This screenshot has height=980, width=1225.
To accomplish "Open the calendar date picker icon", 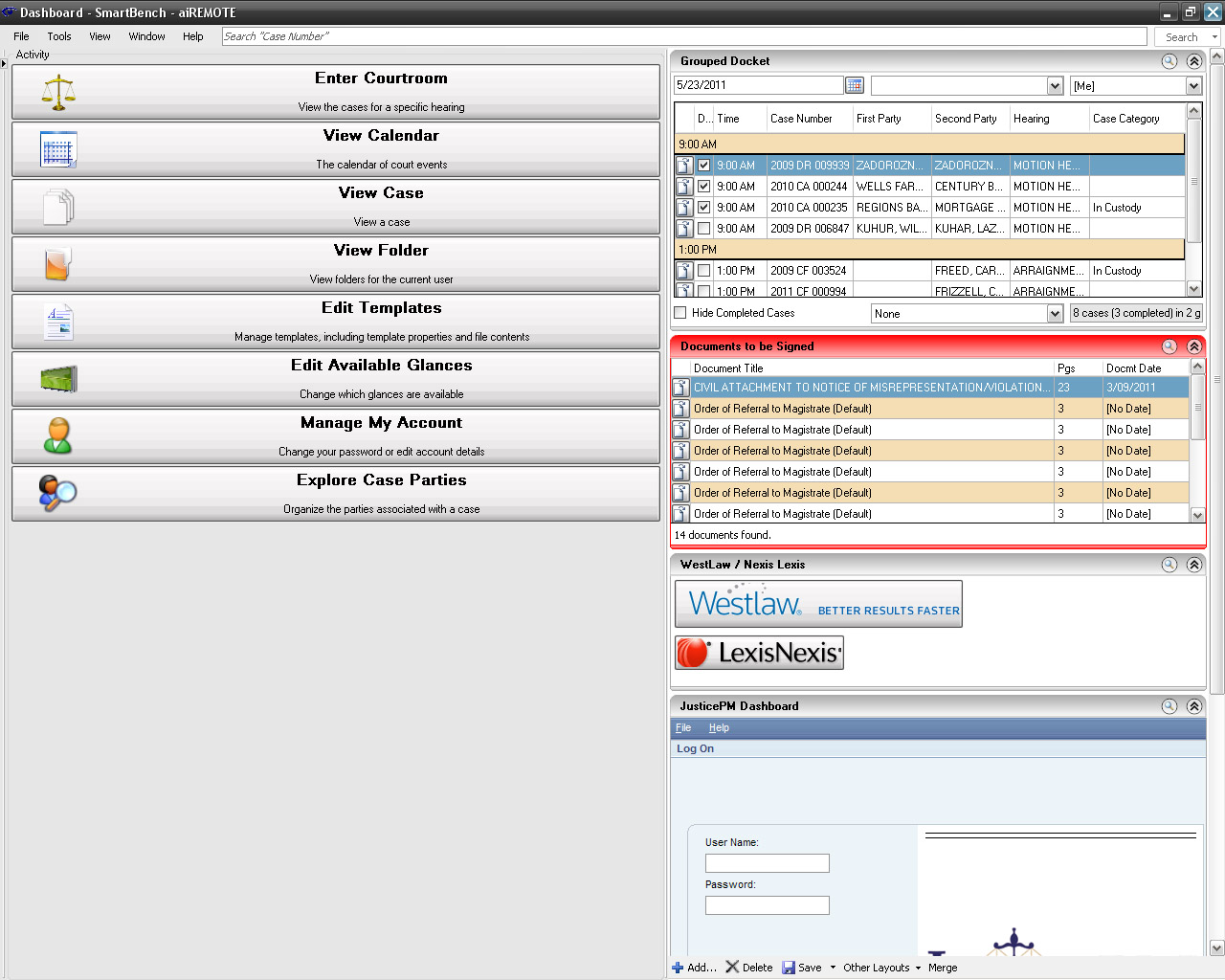I will tap(855, 85).
